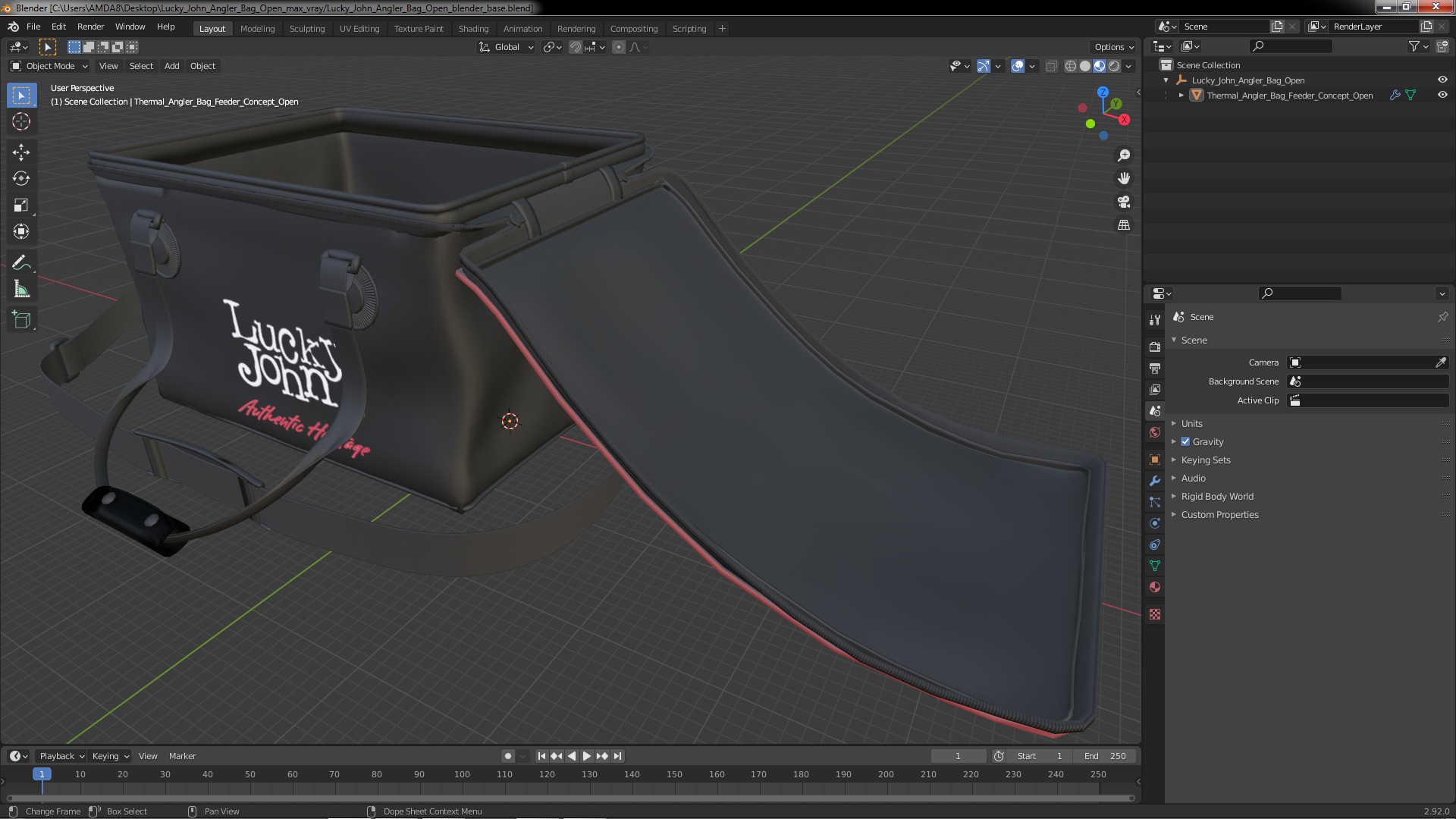Open the Playback dropdown in timeline
The image size is (1456, 819).
61,756
